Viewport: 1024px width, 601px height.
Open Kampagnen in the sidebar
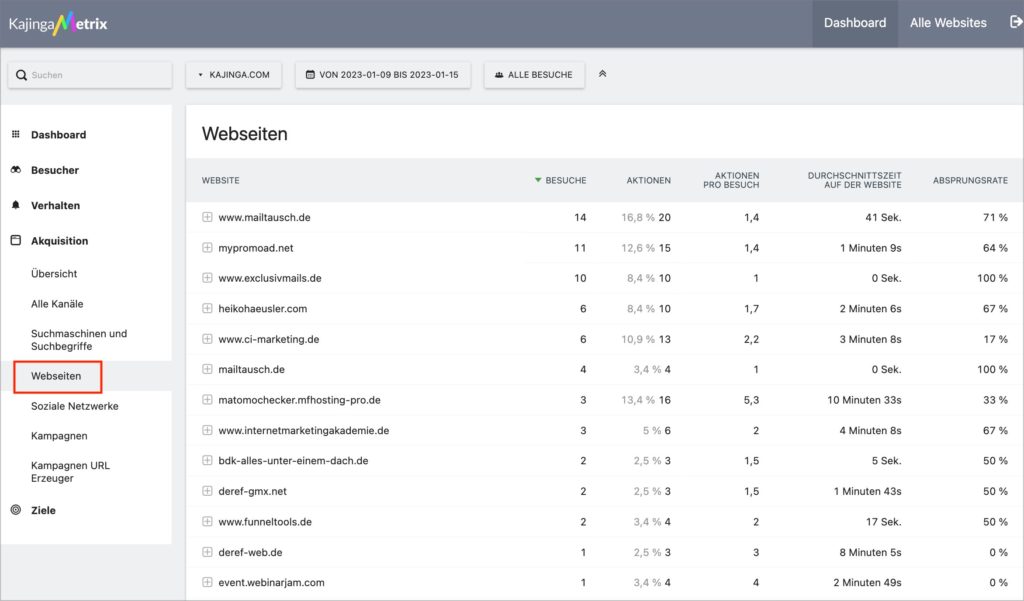coord(59,436)
